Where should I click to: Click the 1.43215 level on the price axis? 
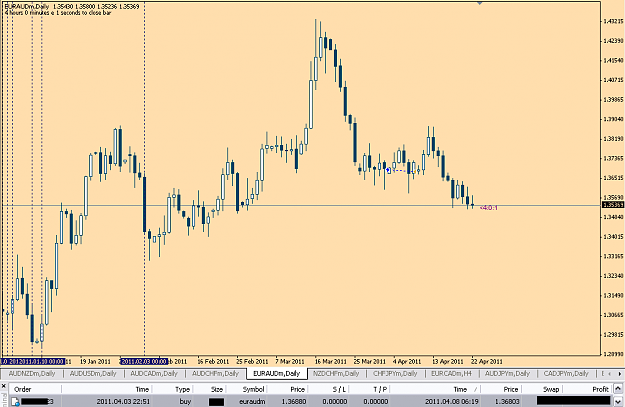[x=613, y=21]
